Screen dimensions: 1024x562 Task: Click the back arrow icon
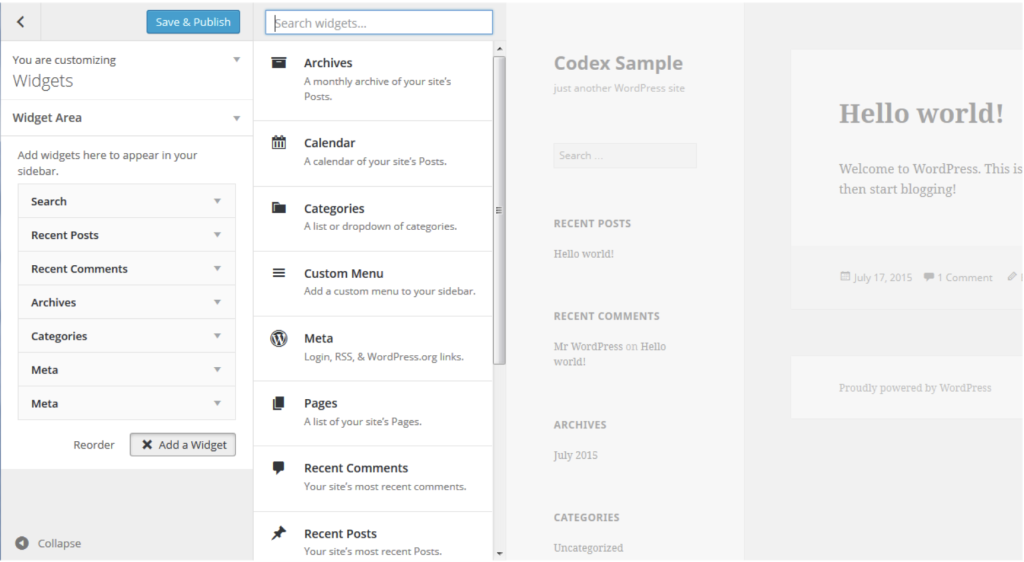[21, 22]
